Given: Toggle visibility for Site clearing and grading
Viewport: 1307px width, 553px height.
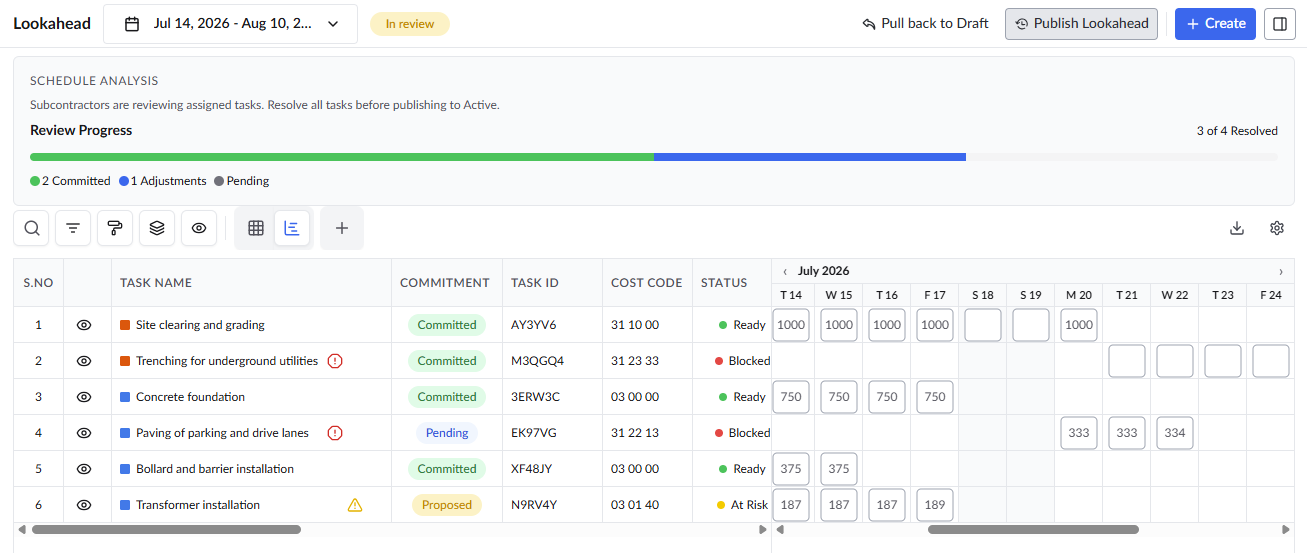Looking at the screenshot, I should (84, 325).
